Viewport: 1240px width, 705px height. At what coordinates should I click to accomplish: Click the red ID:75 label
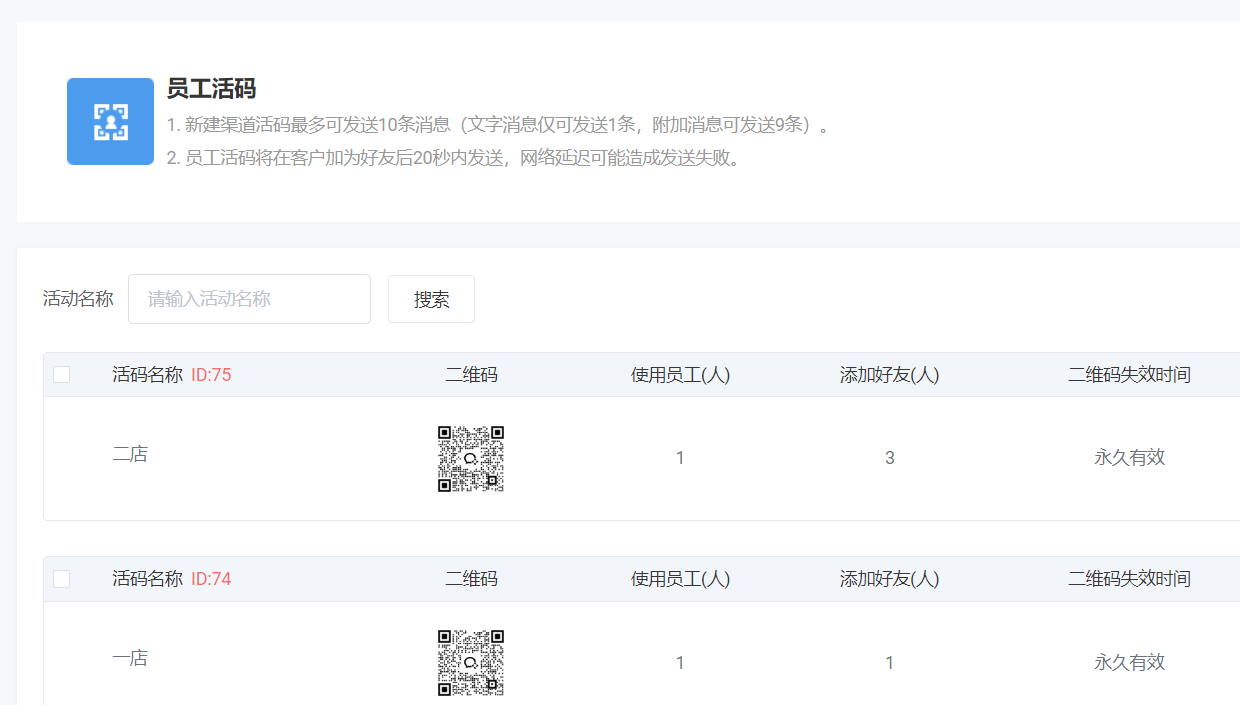(211, 375)
